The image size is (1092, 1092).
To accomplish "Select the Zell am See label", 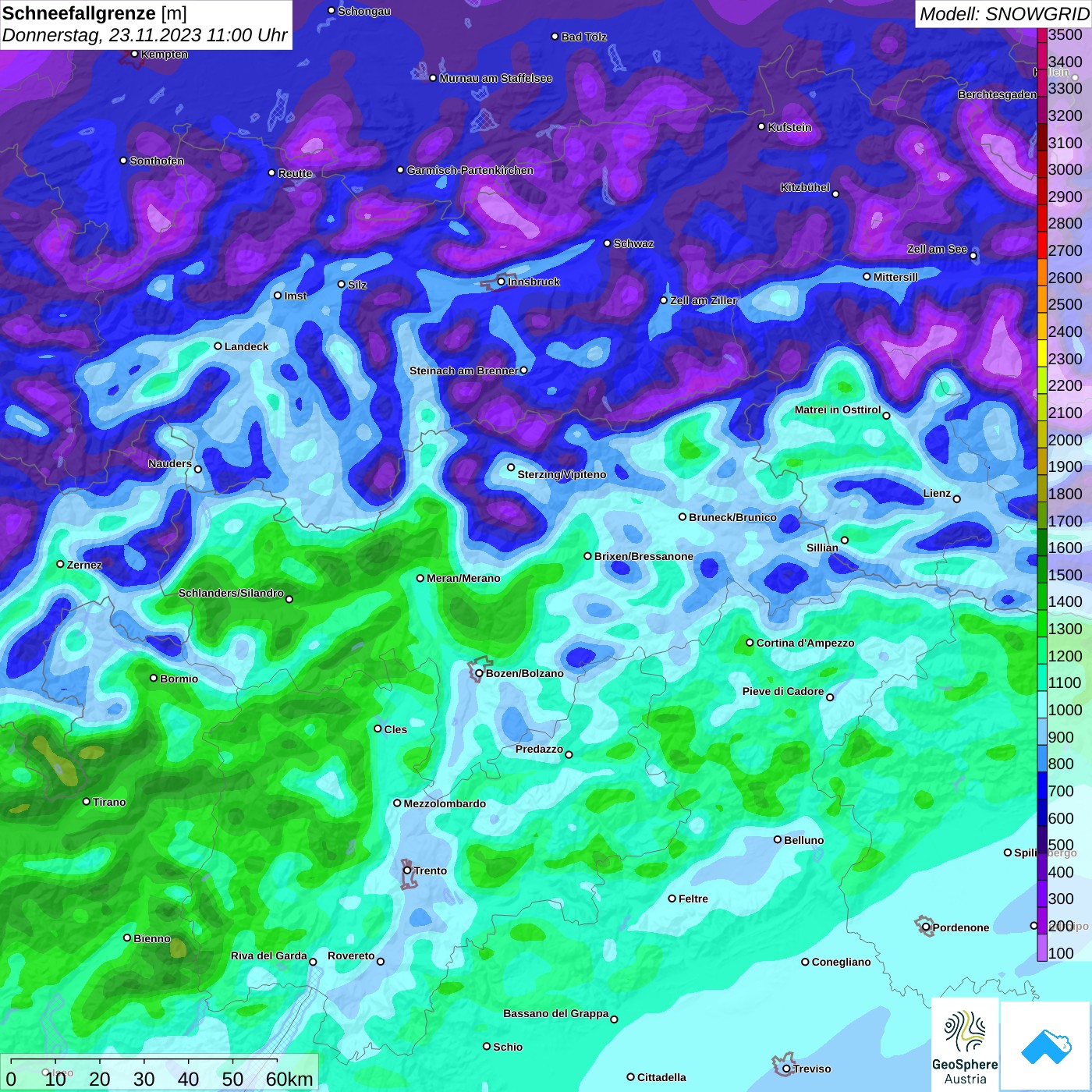I will pyautogui.click(x=937, y=249).
